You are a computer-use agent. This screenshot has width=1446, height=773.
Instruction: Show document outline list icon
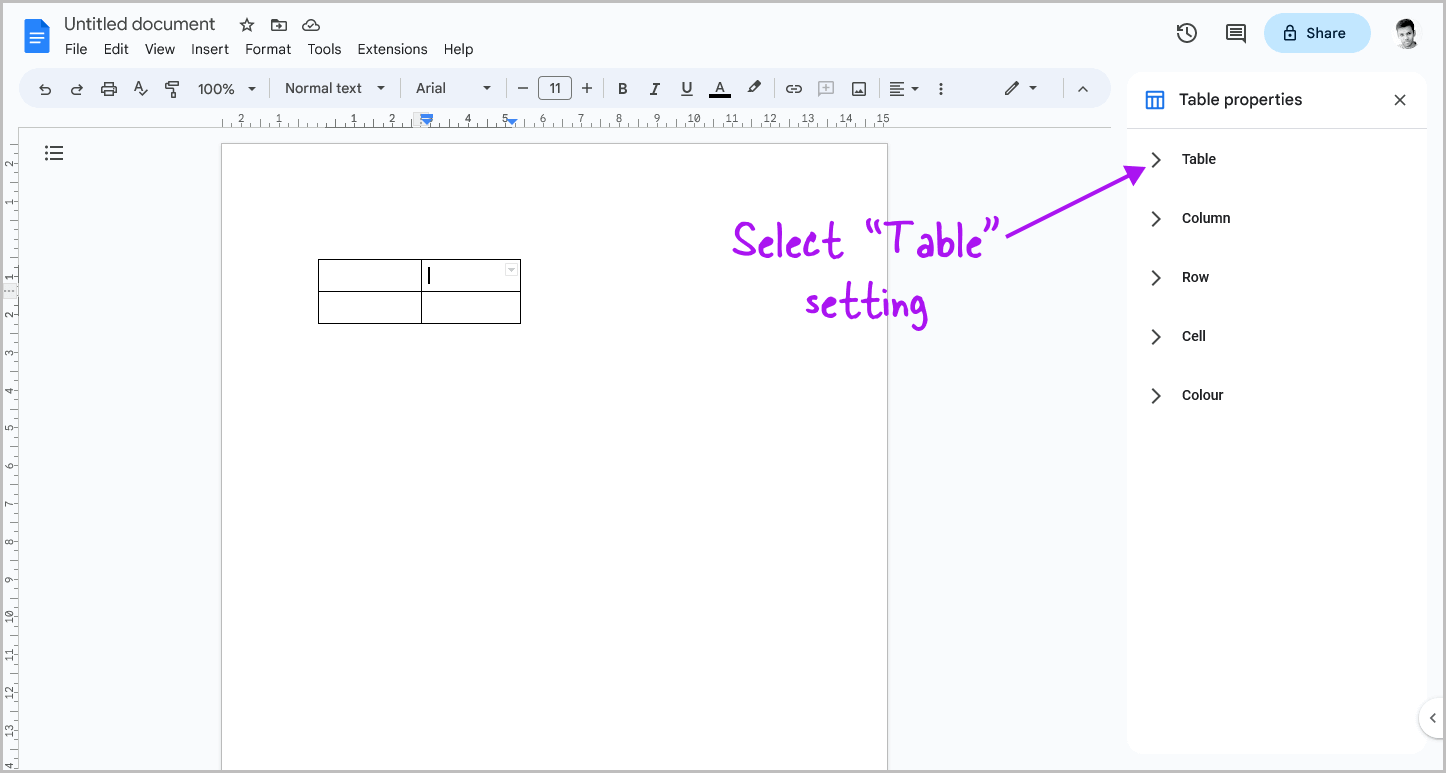pyautogui.click(x=54, y=153)
